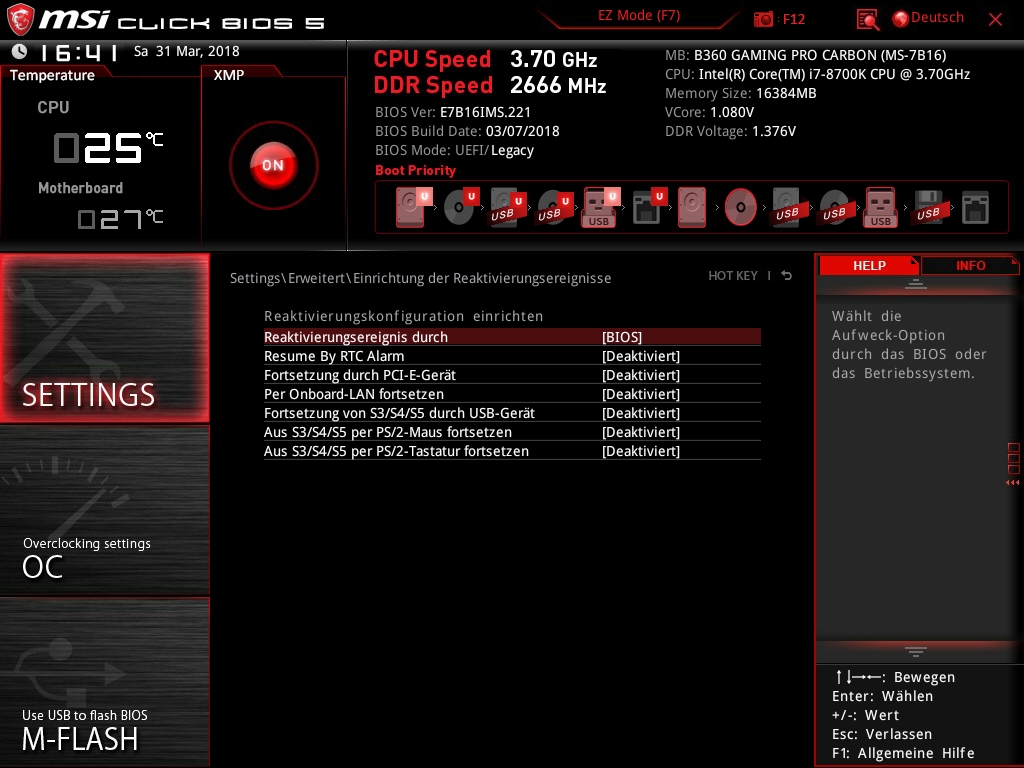The height and width of the screenshot is (768, 1024).
Task: Click the MB: B360 GAMING PRO CARBON text
Action: pos(805,56)
